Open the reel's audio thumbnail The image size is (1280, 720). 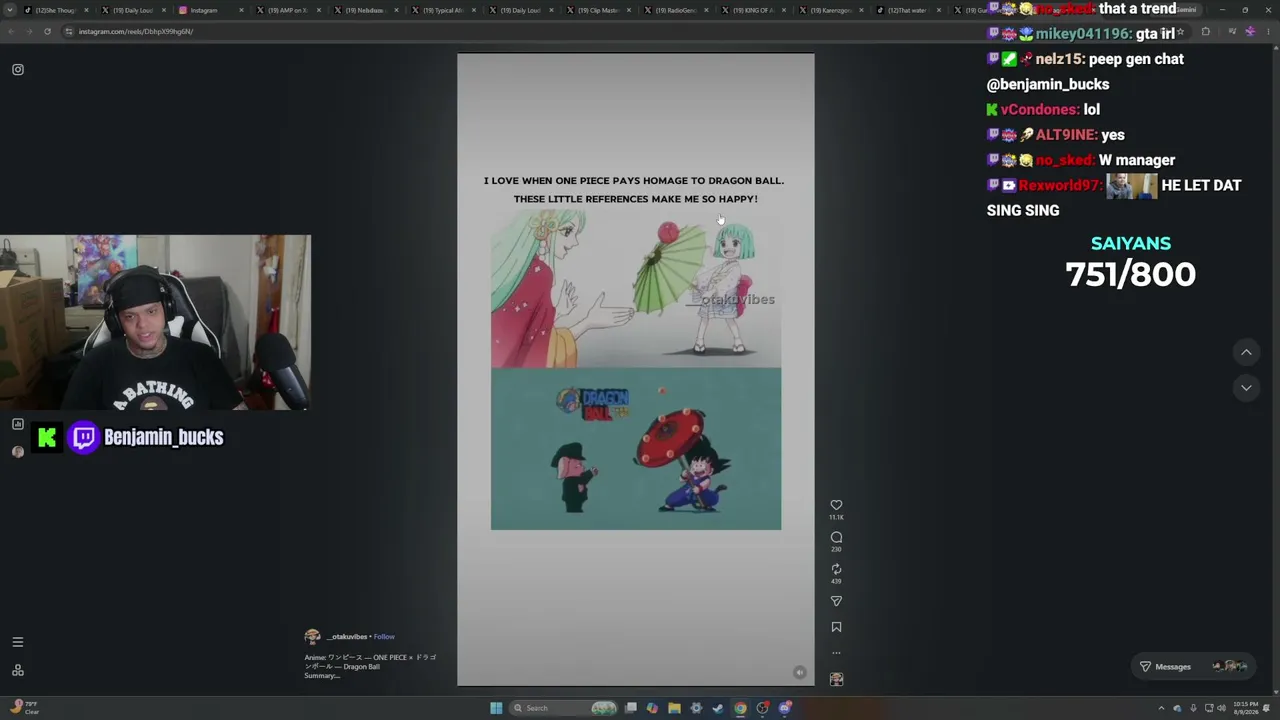pos(836,679)
